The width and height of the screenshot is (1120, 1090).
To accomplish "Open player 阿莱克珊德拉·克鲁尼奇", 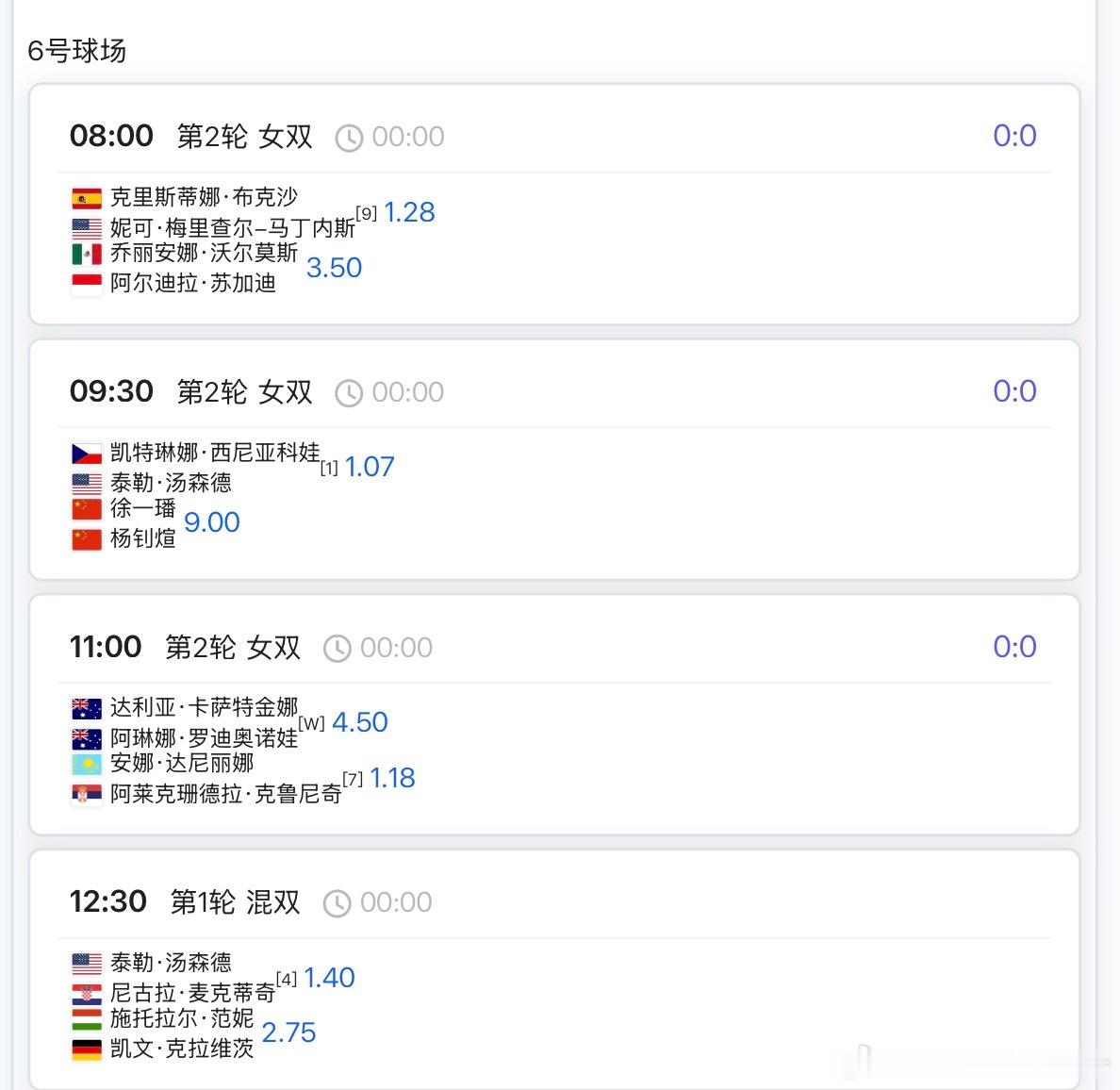I will [x=225, y=794].
